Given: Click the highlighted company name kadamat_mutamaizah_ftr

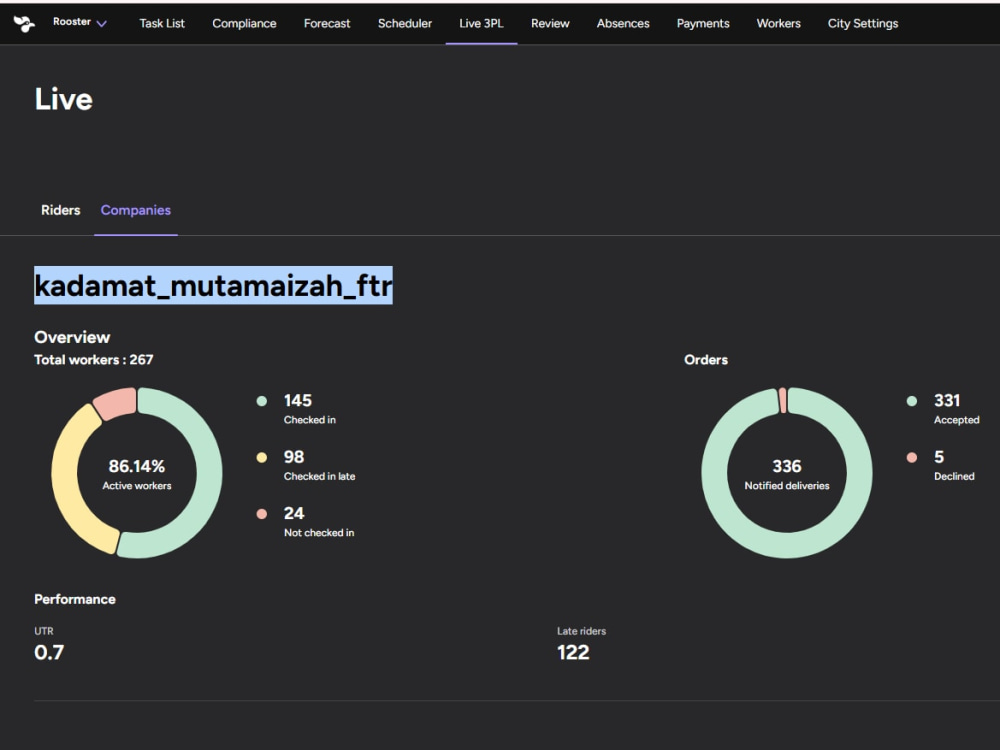Looking at the screenshot, I should pos(213,285).
